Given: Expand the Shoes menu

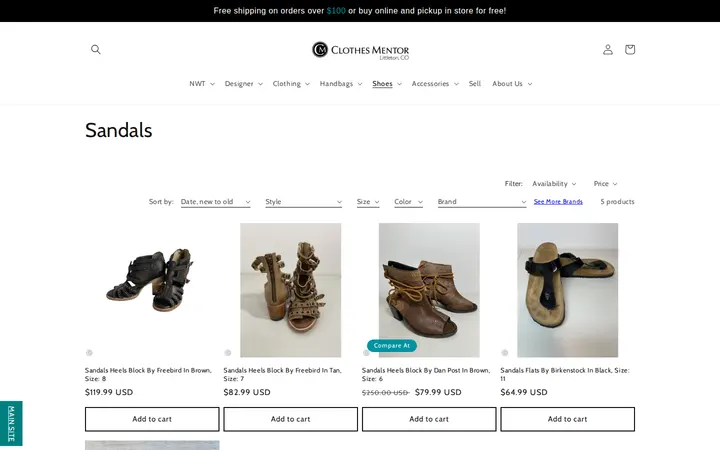Looking at the screenshot, I should 387,84.
